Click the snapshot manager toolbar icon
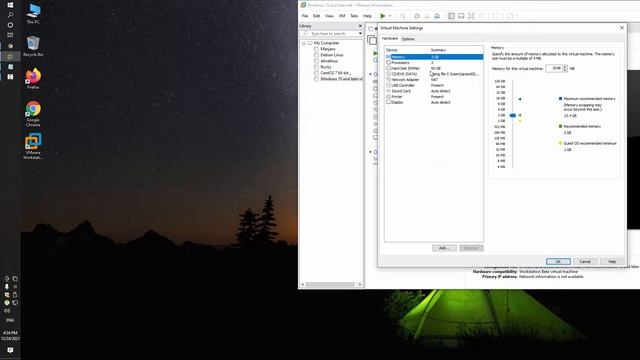The image size is (640, 360). 437,16
